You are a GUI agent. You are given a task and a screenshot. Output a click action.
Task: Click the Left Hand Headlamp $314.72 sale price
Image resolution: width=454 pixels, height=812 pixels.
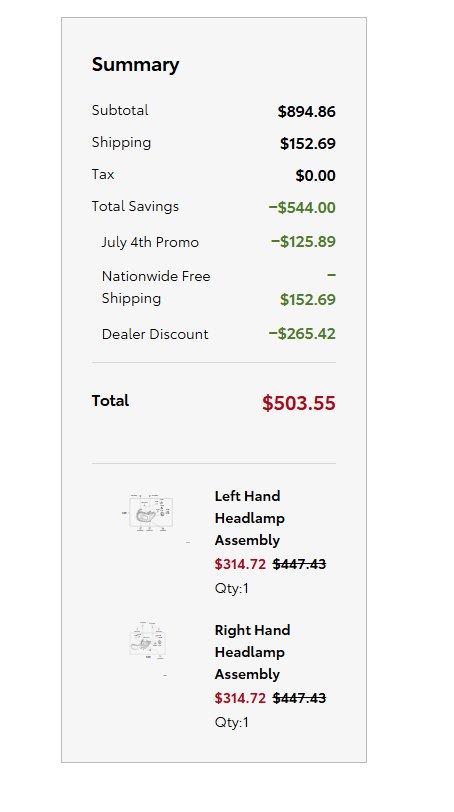240,564
